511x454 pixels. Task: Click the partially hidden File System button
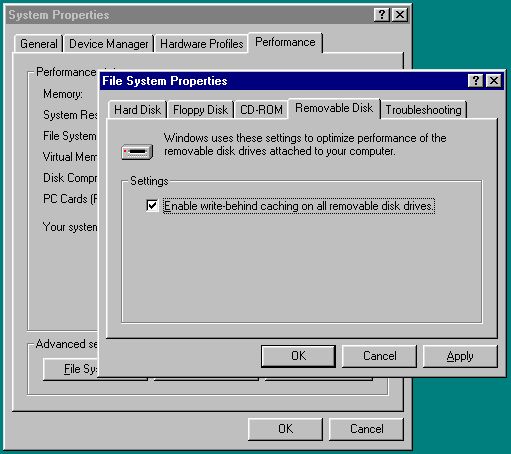pyautogui.click(x=71, y=369)
